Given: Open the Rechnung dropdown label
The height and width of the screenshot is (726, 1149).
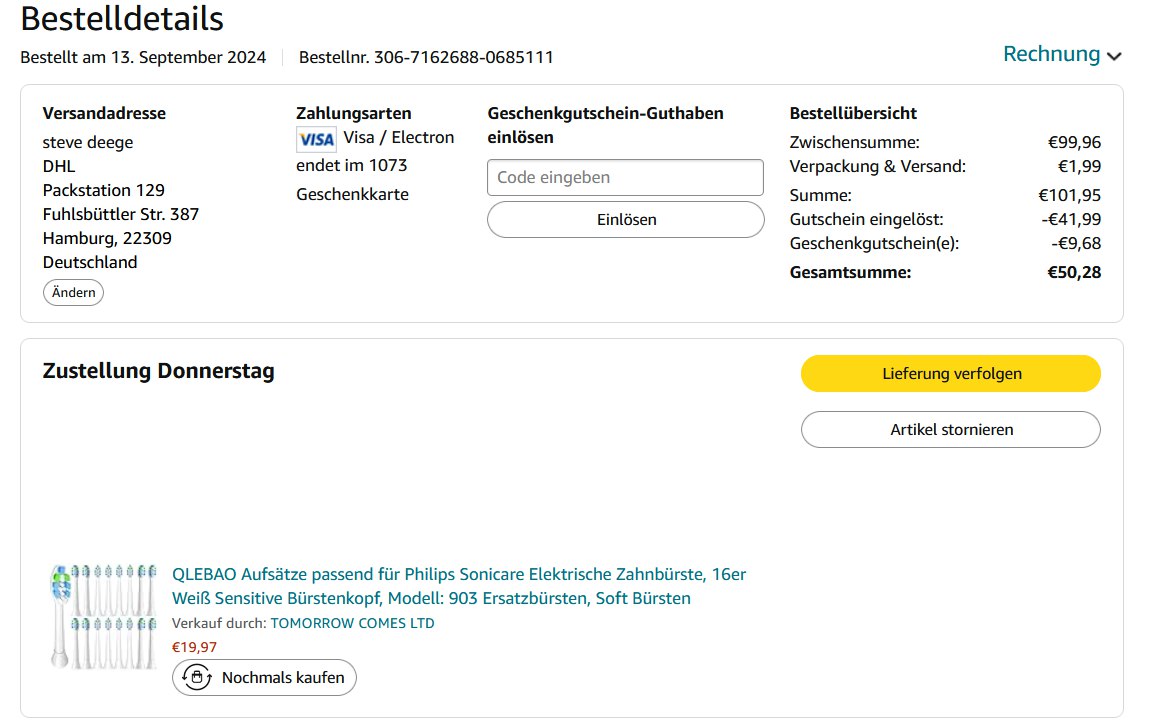Looking at the screenshot, I should [x=1051, y=54].
